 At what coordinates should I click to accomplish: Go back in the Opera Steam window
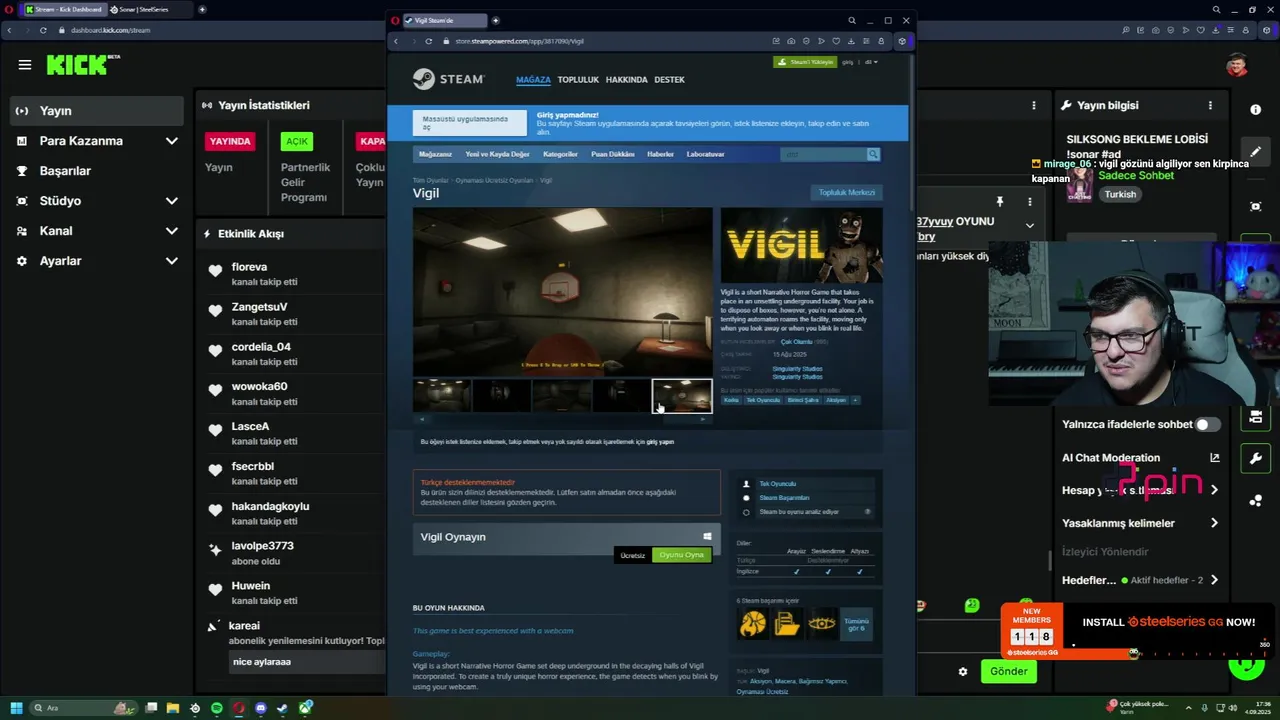tap(396, 41)
